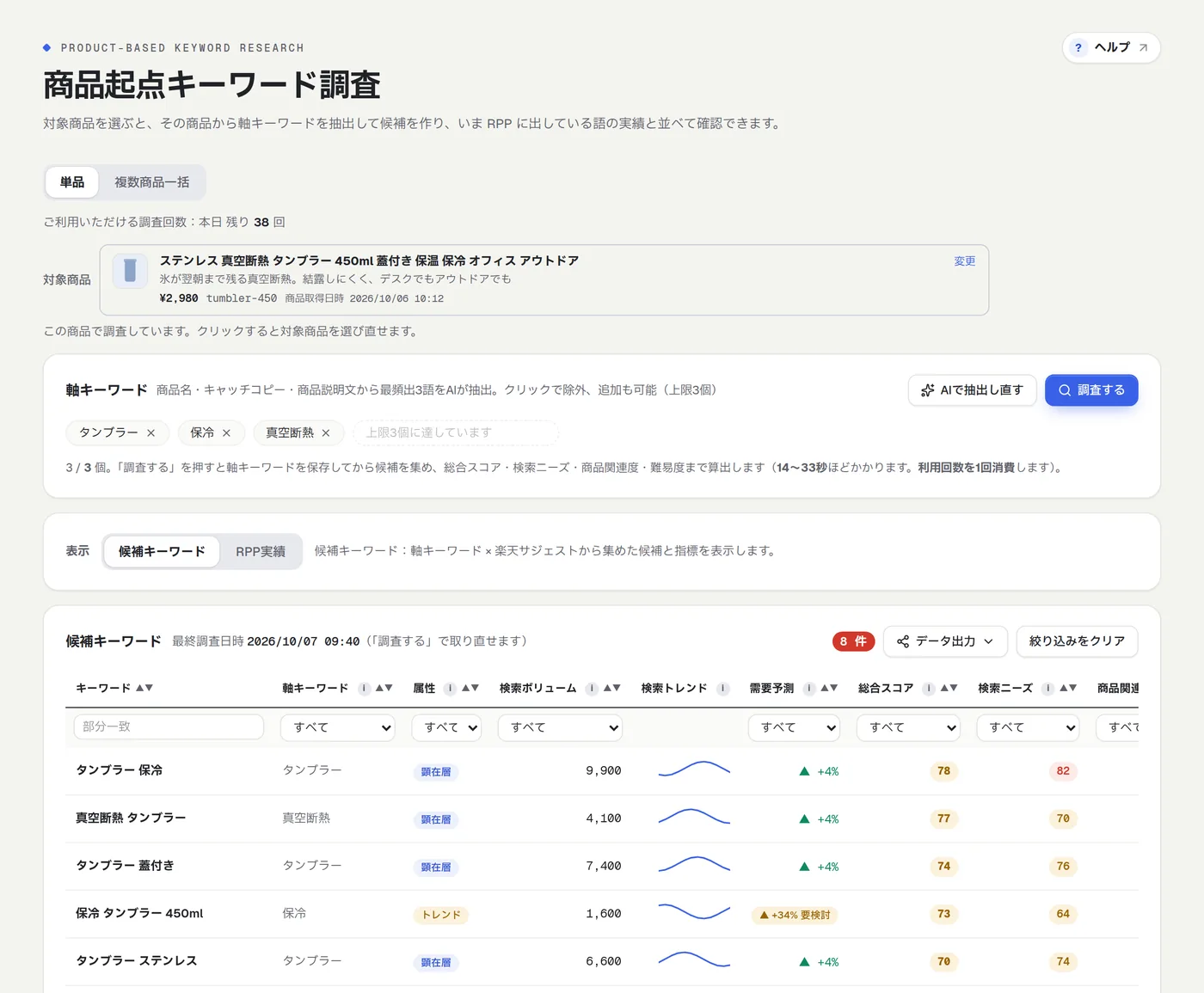The width and height of the screenshot is (1204, 993).
Task: Click the product title ステンレス 真空断熱 タンブラー
Action: pyautogui.click(x=369, y=261)
